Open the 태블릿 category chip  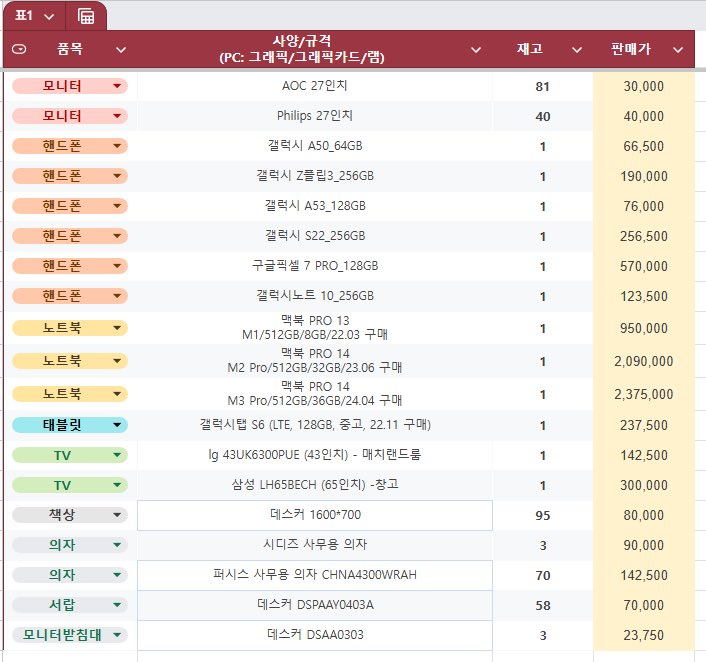coord(70,425)
